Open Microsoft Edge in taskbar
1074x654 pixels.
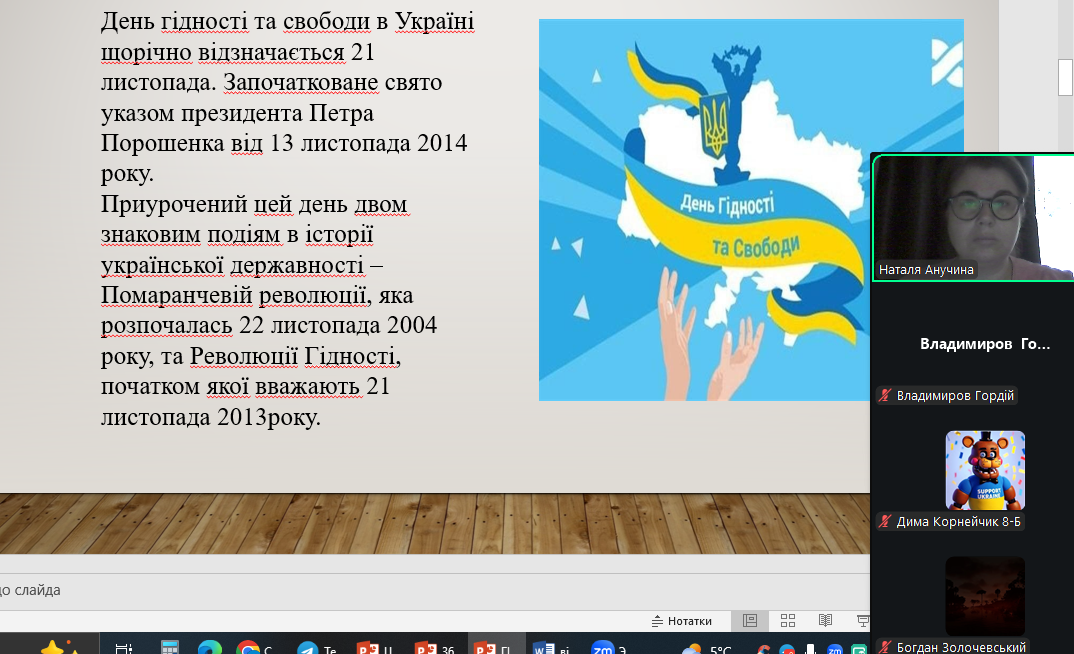(210, 647)
